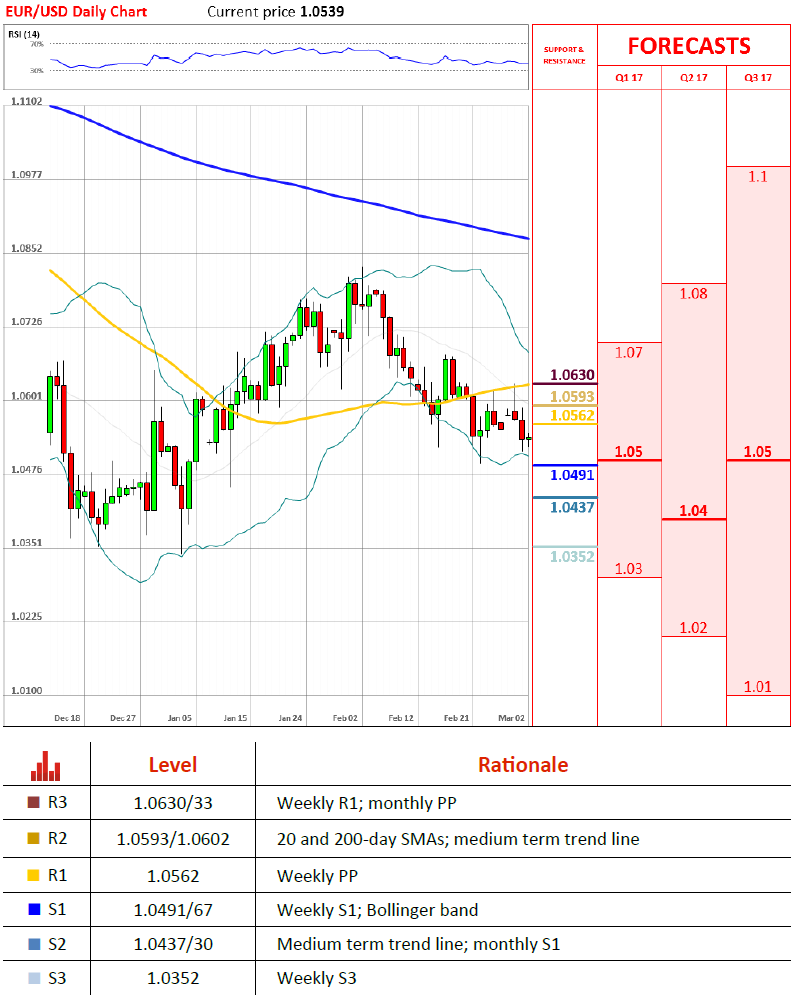
Task: Click the R2 gold color swatch
Action: point(34,838)
